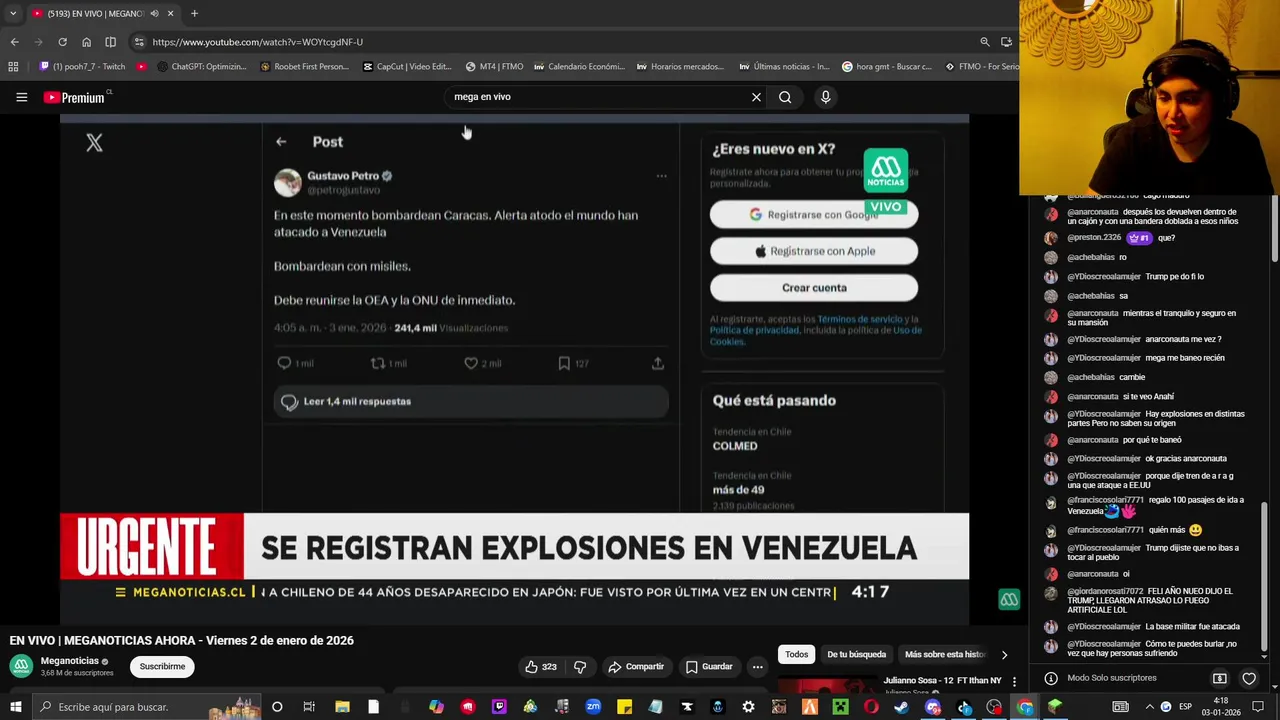Open Steam from the taskbar
Image resolution: width=1280 pixels, height=720 pixels.
902,707
